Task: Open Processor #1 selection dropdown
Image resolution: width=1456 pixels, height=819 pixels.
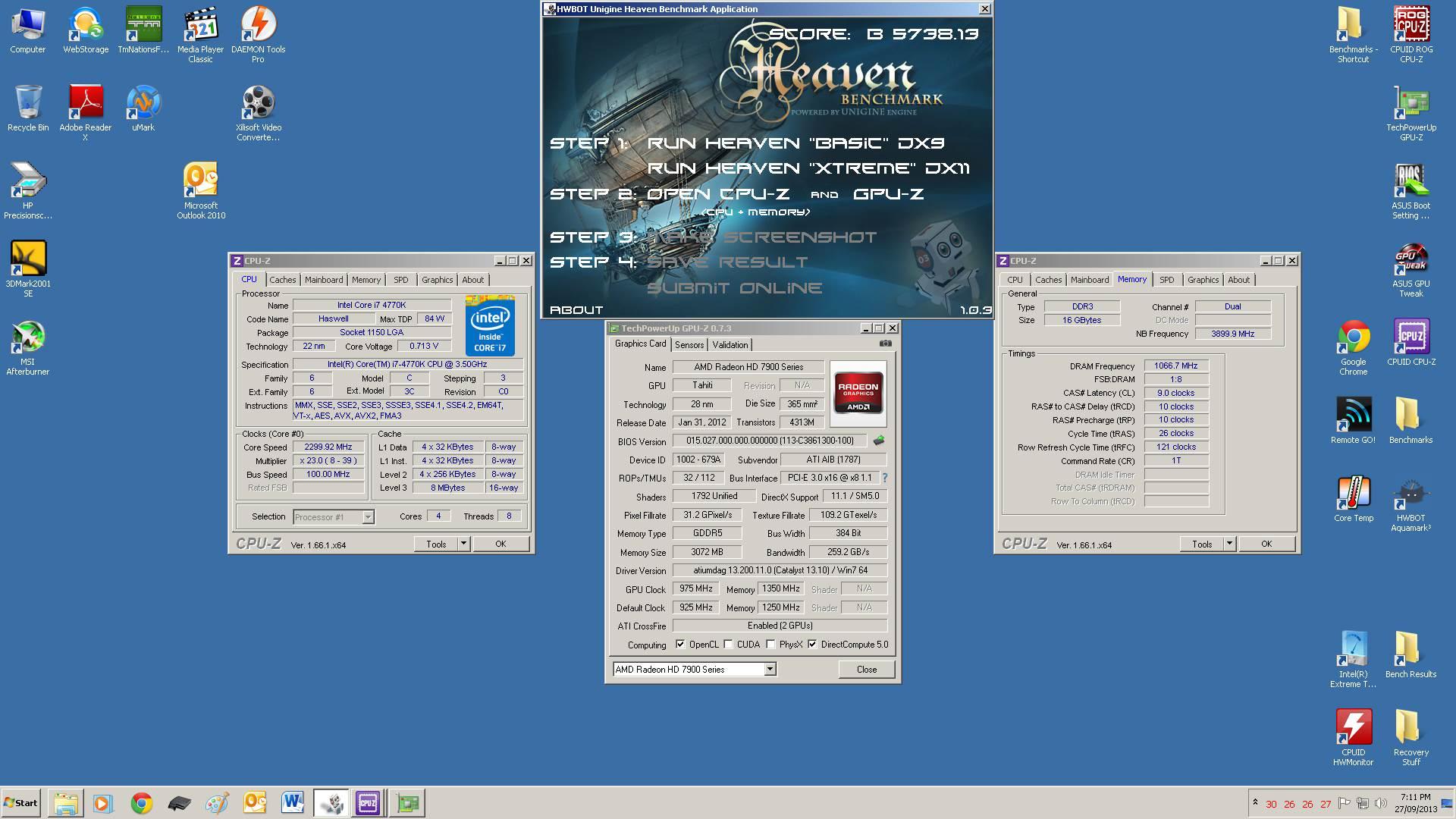Action: point(368,517)
